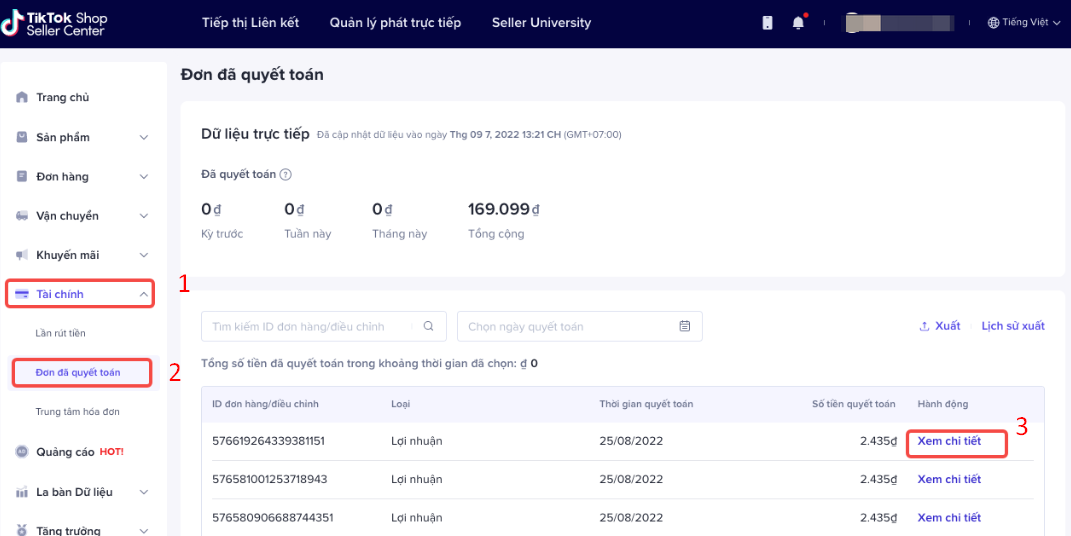
Task: Open Tiếp thị Liên kết in top menu
Action: click(x=251, y=23)
